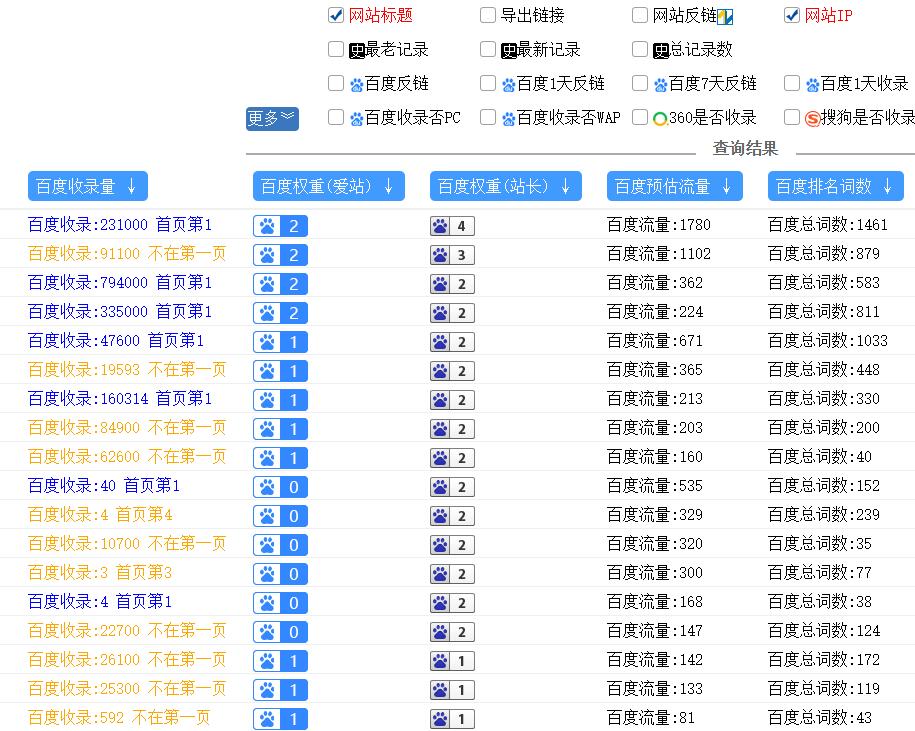Click the 爱站 weight badge in the 百度收录:160314 row
Image resolution: width=915 pixels, height=731 pixels.
point(280,400)
